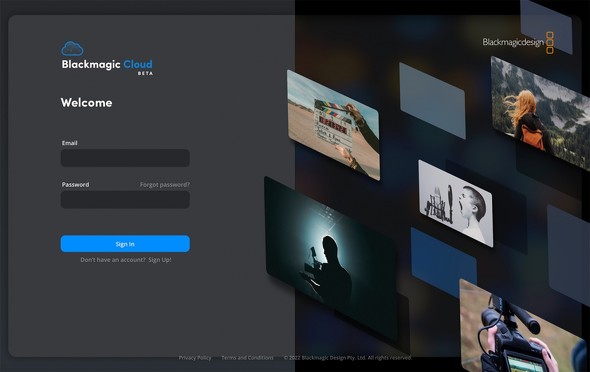Click the Blackmagicdesign logo at top right
590x372 pixels.
(x=518, y=43)
